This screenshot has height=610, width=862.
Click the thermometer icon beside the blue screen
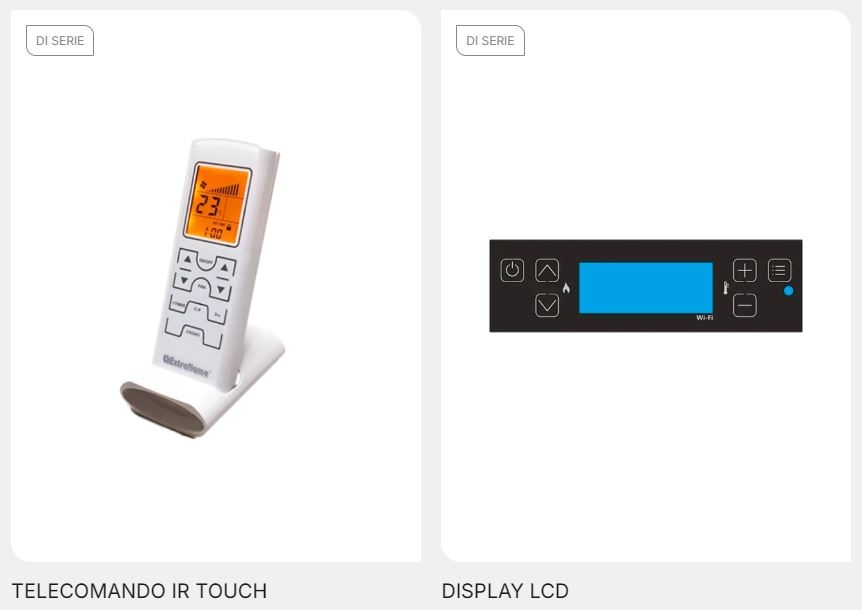[726, 288]
